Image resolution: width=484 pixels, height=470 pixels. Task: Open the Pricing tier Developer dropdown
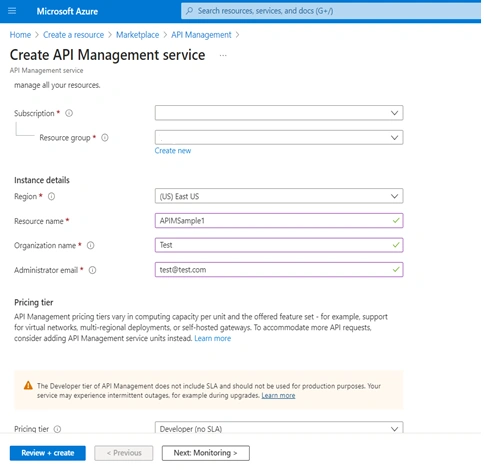279,428
